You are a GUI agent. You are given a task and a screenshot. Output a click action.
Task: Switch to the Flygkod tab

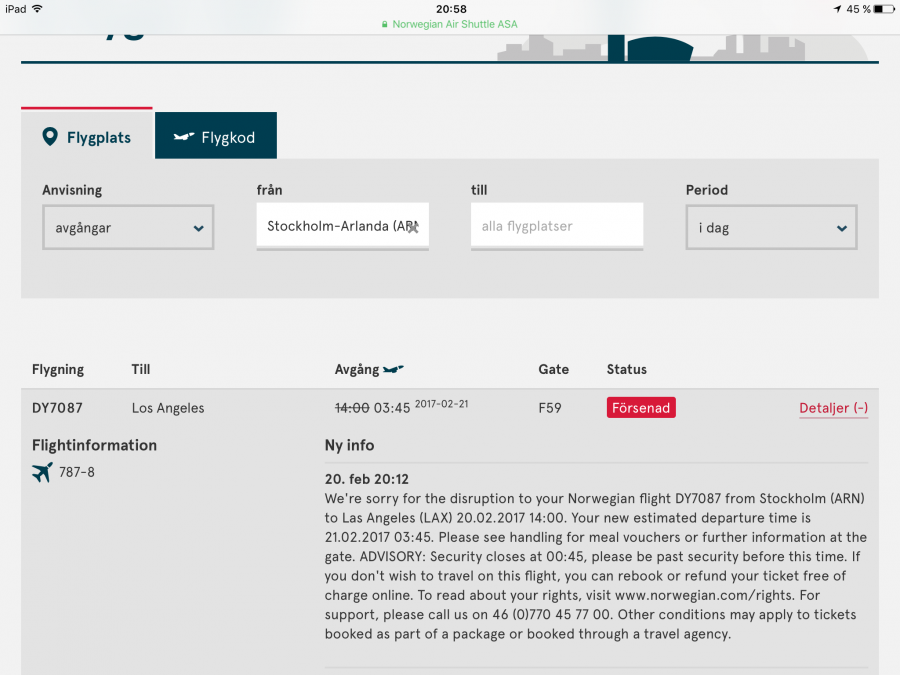pos(215,137)
